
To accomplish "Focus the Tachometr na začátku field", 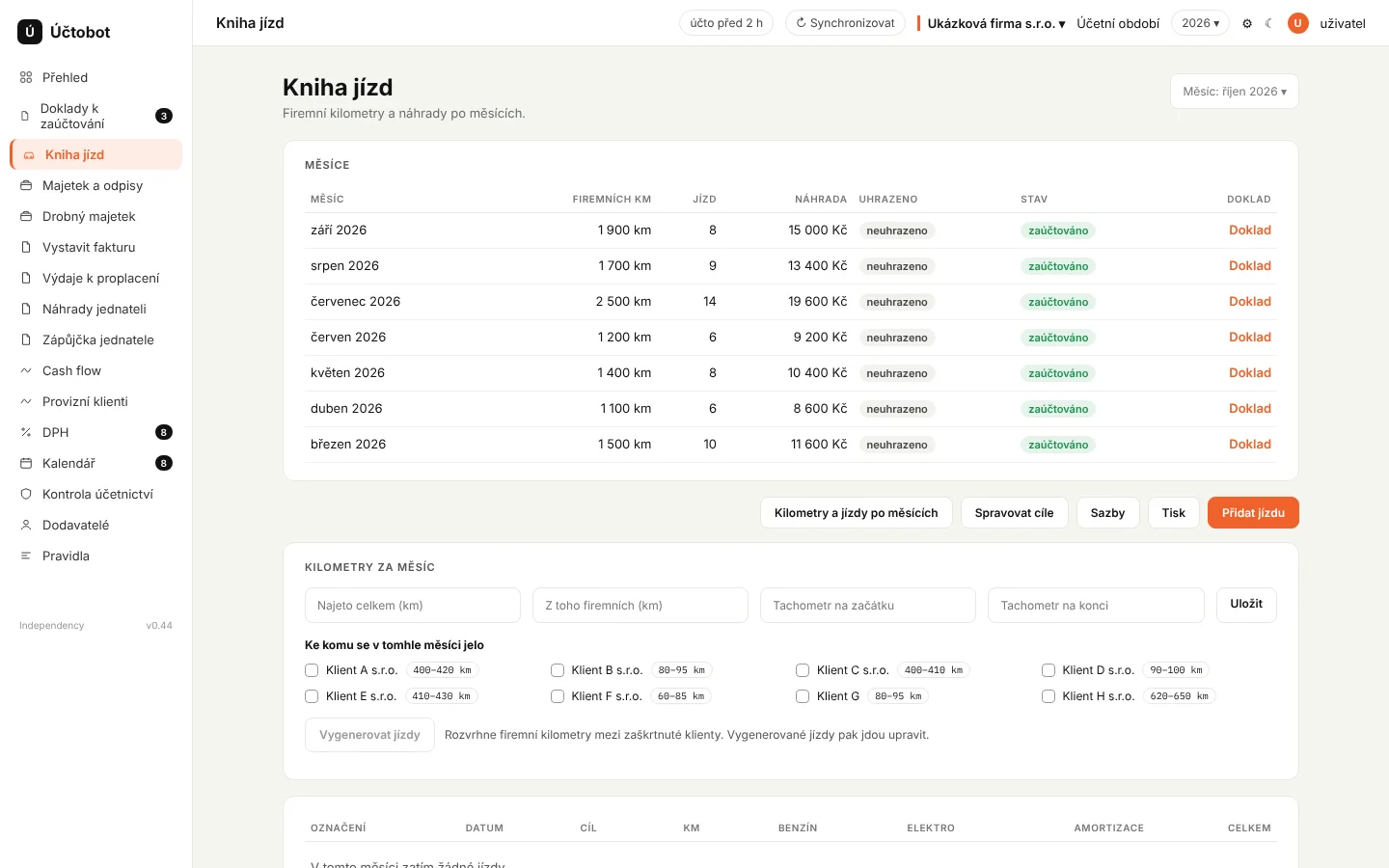I will coord(868,606).
